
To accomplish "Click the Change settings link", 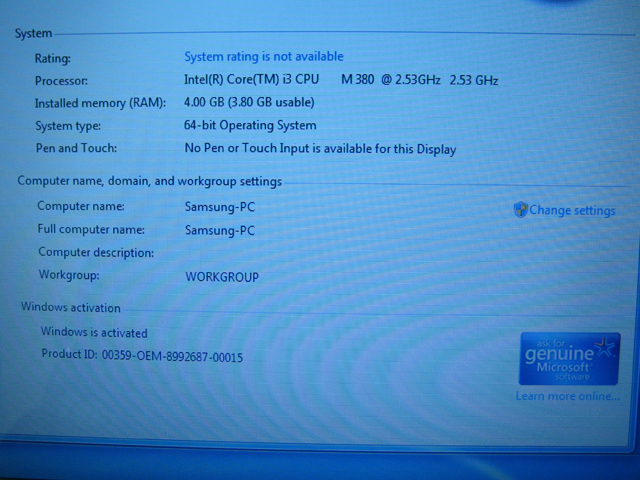I will [x=572, y=211].
